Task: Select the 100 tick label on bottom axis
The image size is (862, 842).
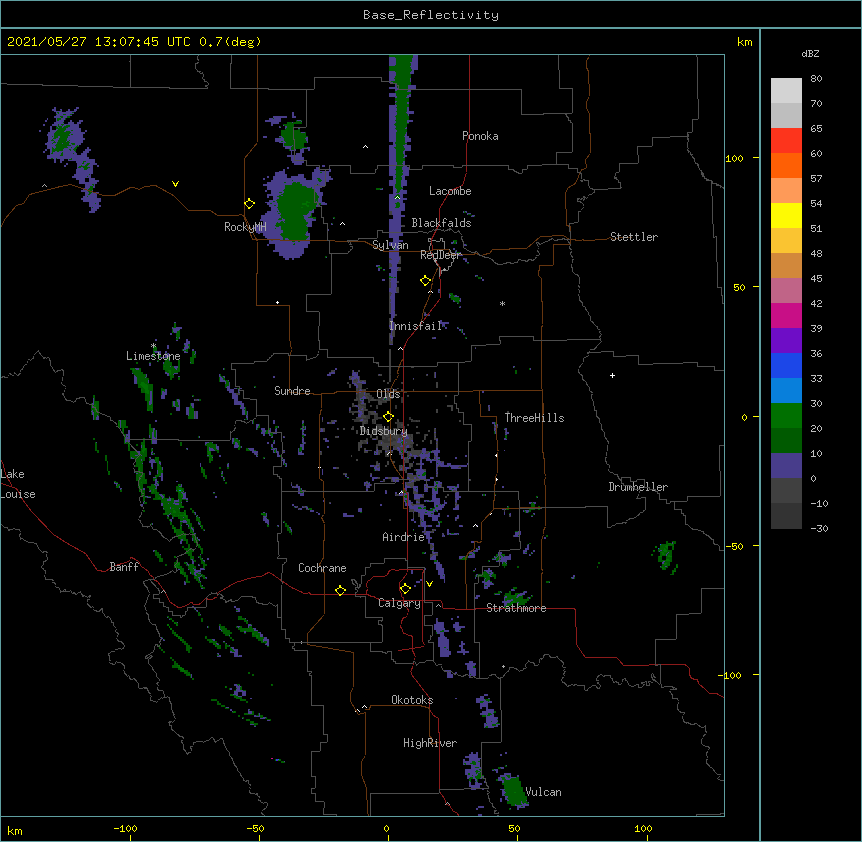Action: (643, 828)
